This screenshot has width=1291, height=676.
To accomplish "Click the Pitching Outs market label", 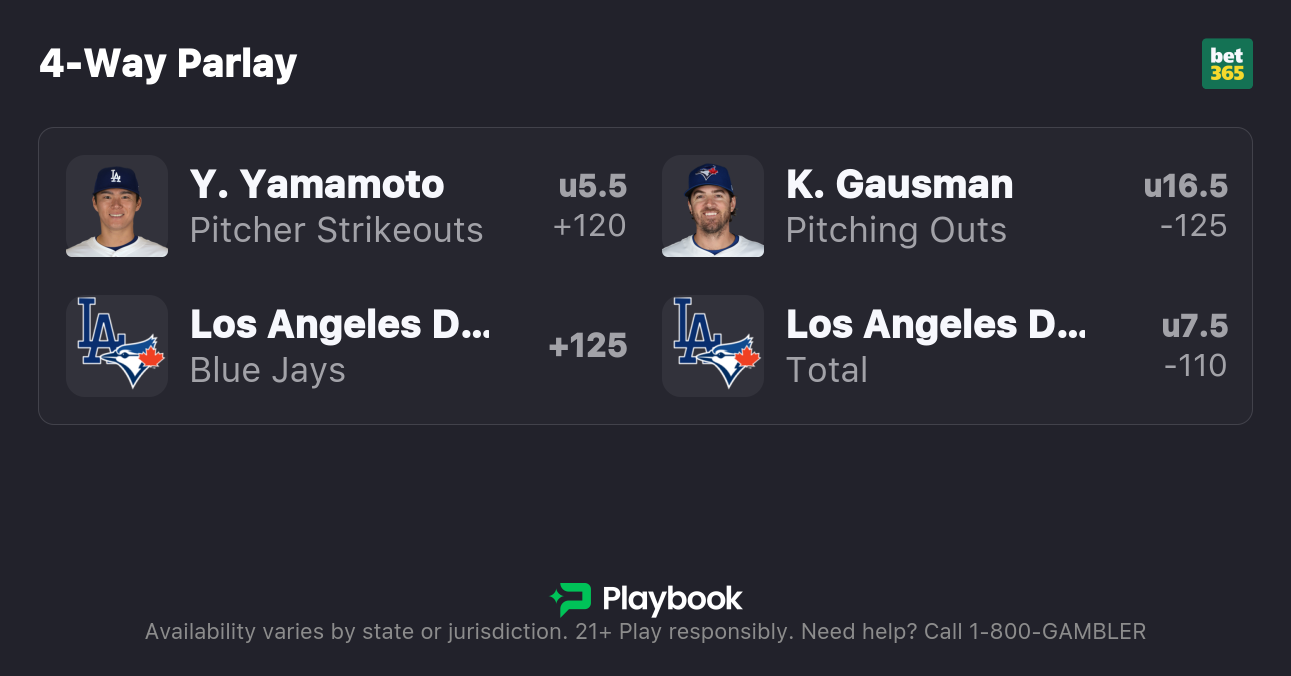I will (896, 230).
